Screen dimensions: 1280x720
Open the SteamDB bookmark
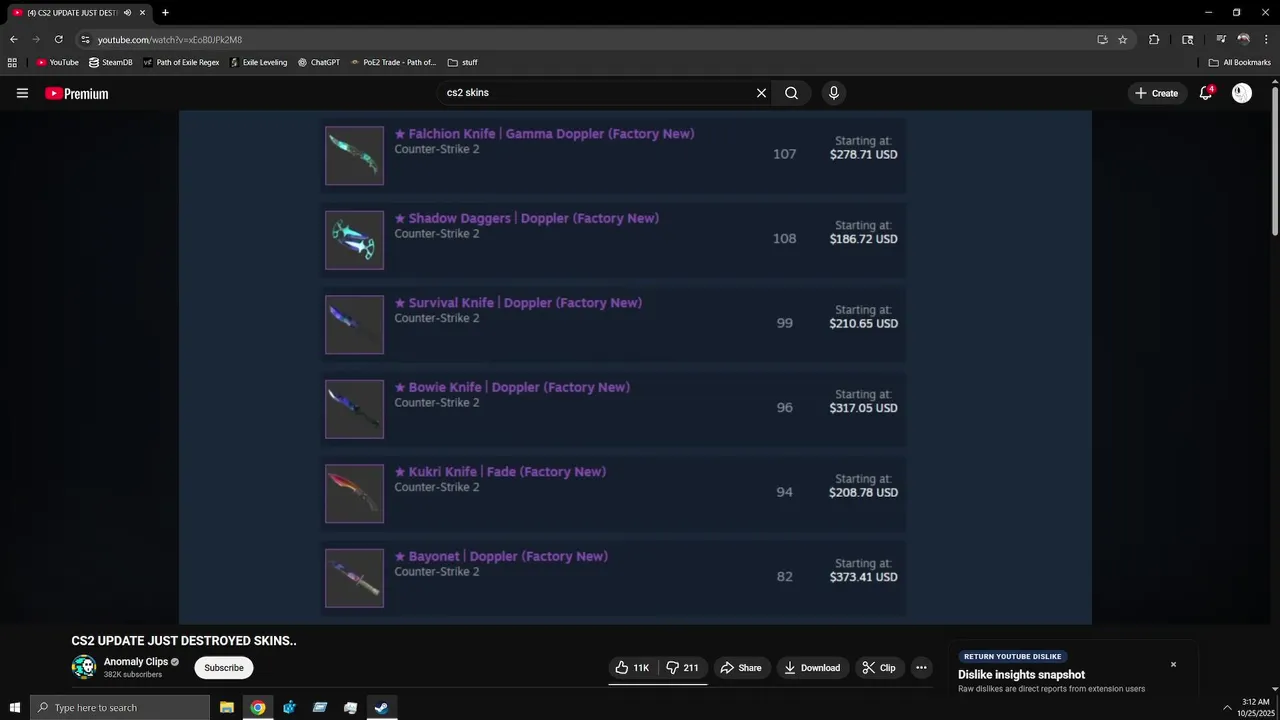click(110, 62)
